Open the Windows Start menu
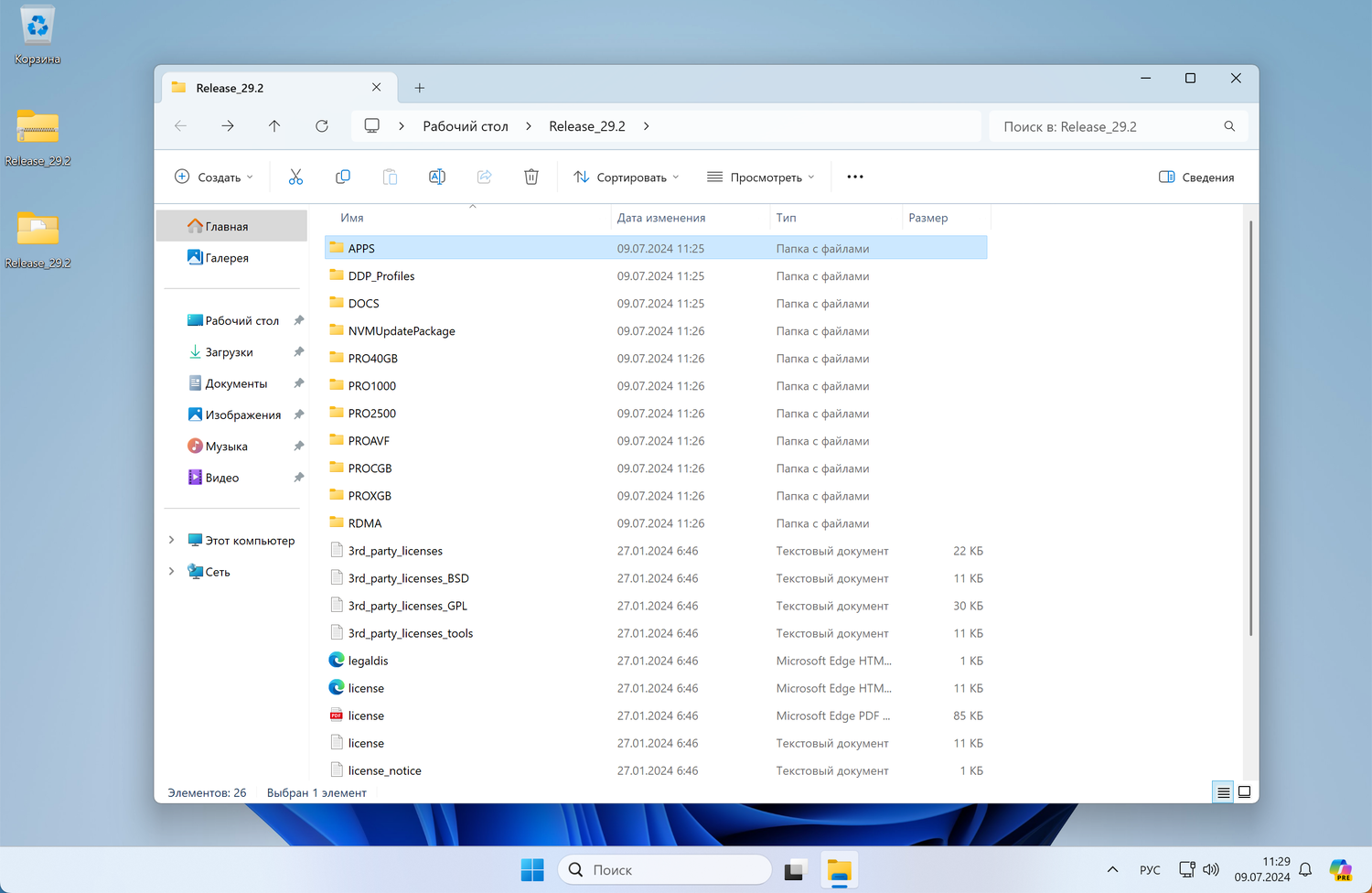This screenshot has height=893, width=1372. pos(532,870)
